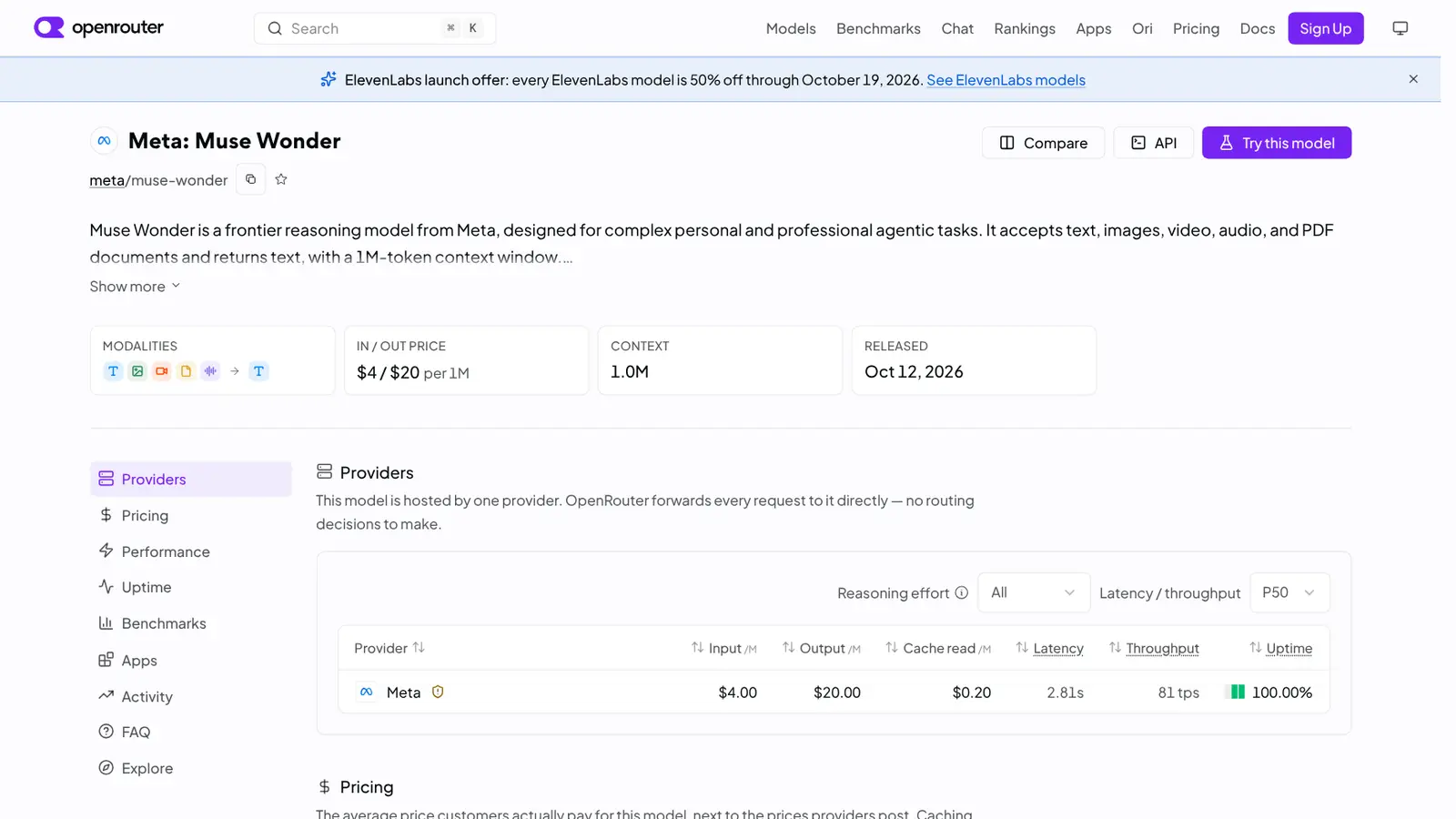Click the sparkle icon in the banner
The image size is (1456, 819).
tap(329, 79)
